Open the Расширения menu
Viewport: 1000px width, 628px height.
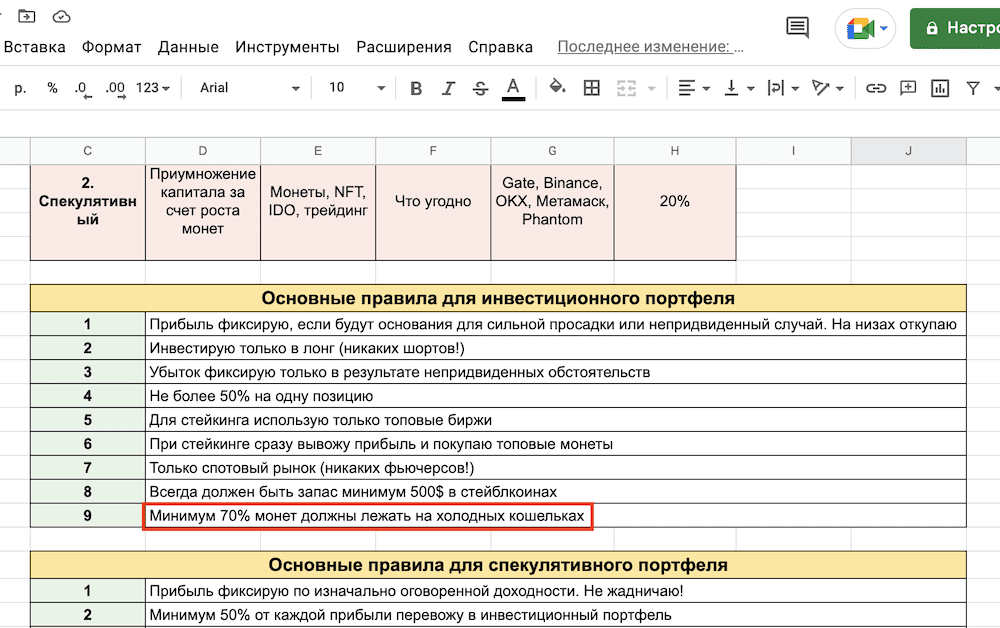point(404,47)
